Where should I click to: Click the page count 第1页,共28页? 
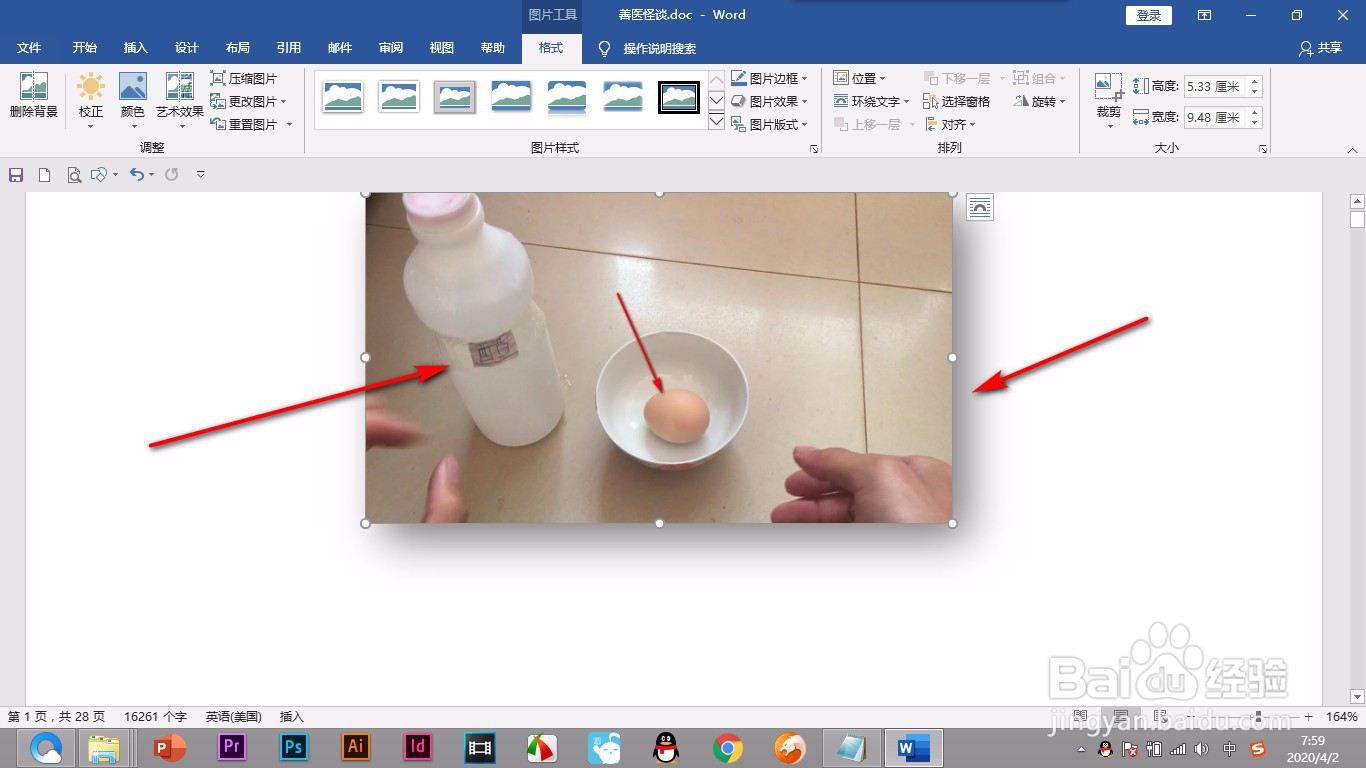click(x=56, y=717)
